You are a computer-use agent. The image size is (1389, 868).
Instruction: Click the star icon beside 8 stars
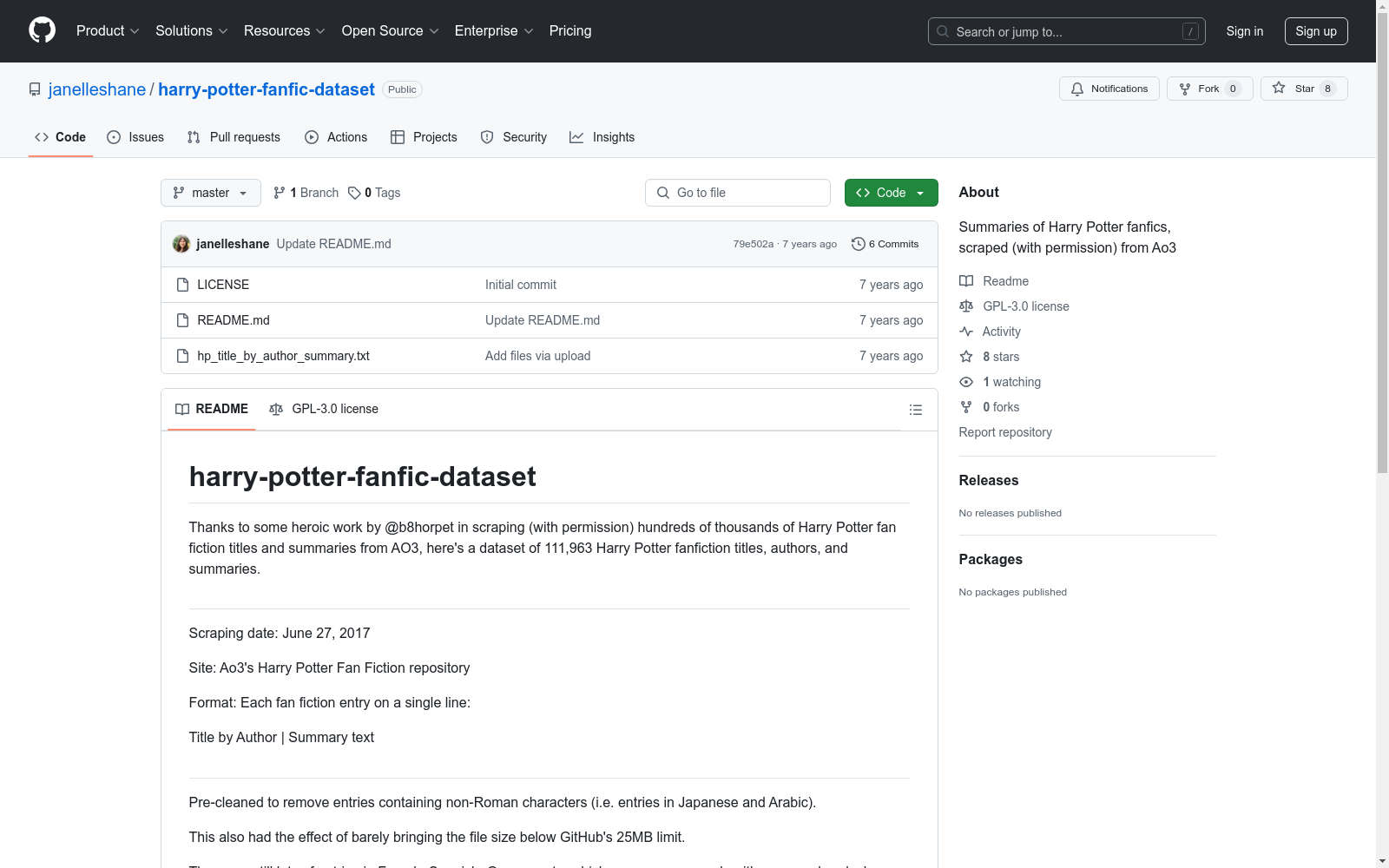[966, 357]
